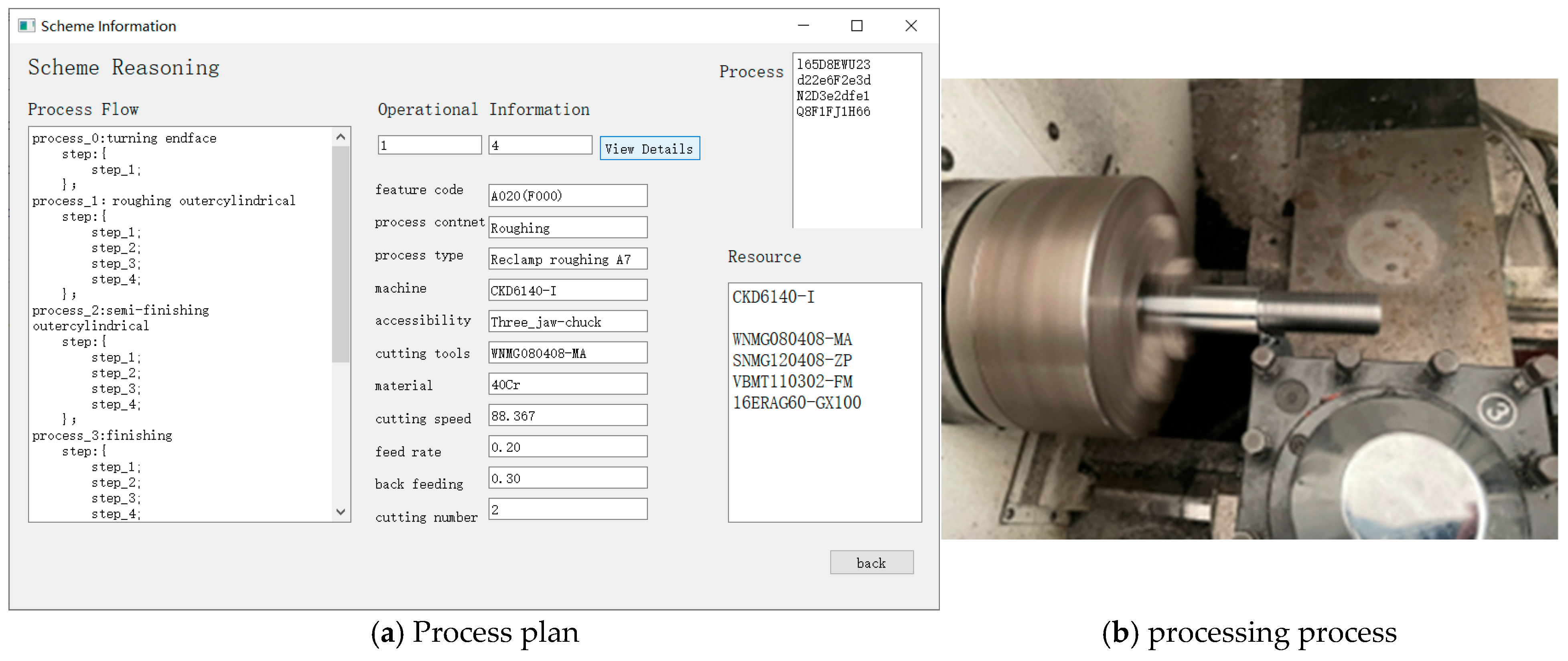1568x661 pixels.
Task: Click the accessibility field Three_jaw-chuck
Action: pyautogui.click(x=567, y=322)
